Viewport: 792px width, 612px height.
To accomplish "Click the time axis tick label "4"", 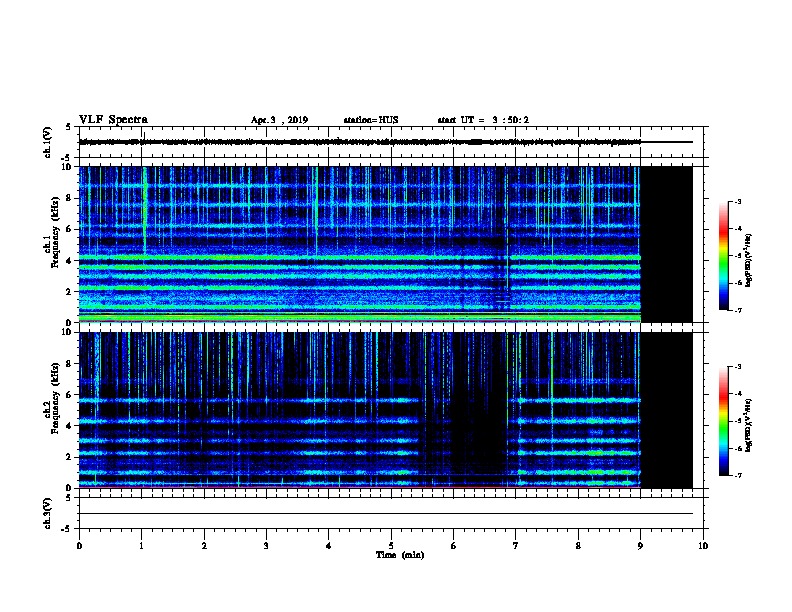I will (x=328, y=546).
